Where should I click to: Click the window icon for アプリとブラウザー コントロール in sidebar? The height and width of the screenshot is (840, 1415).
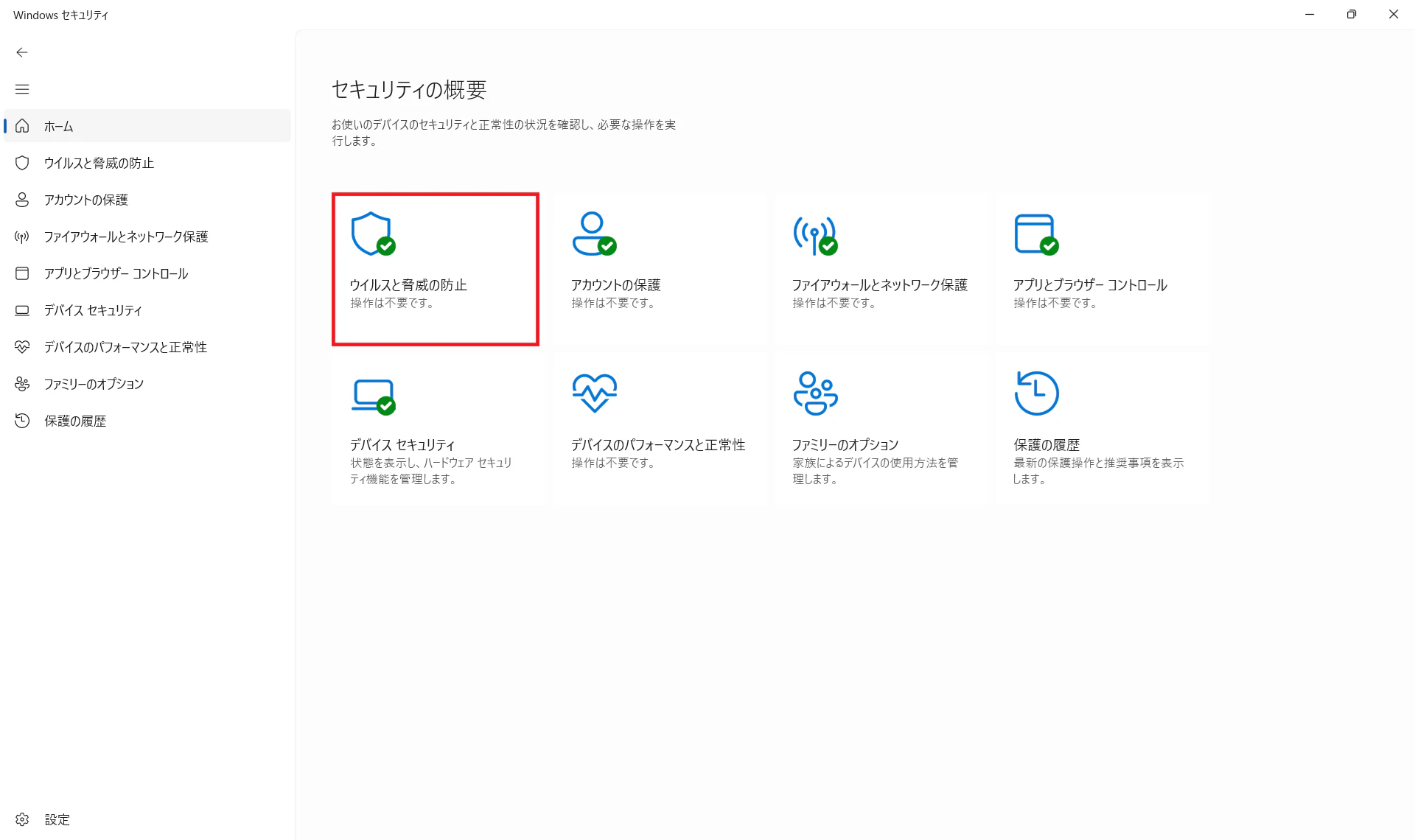point(22,273)
